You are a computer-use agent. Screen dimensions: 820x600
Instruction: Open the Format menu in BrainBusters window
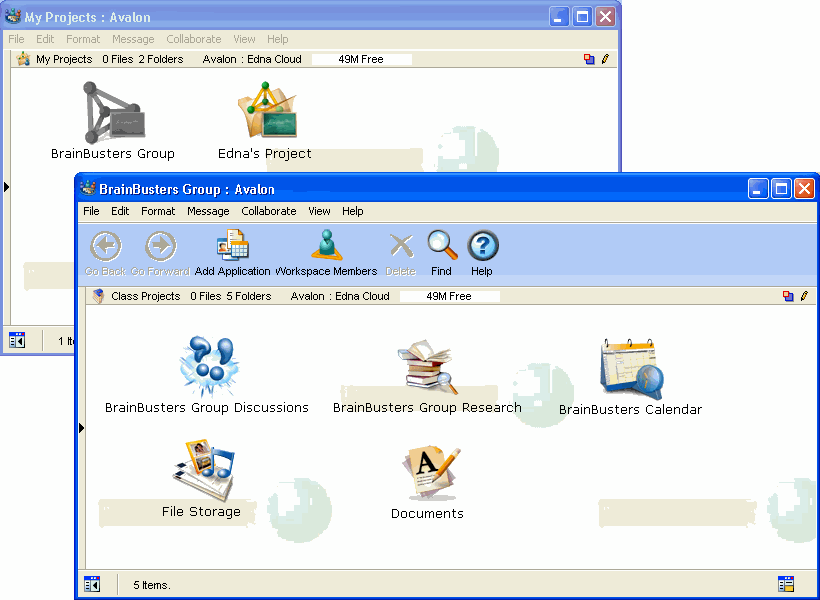[x=158, y=211]
